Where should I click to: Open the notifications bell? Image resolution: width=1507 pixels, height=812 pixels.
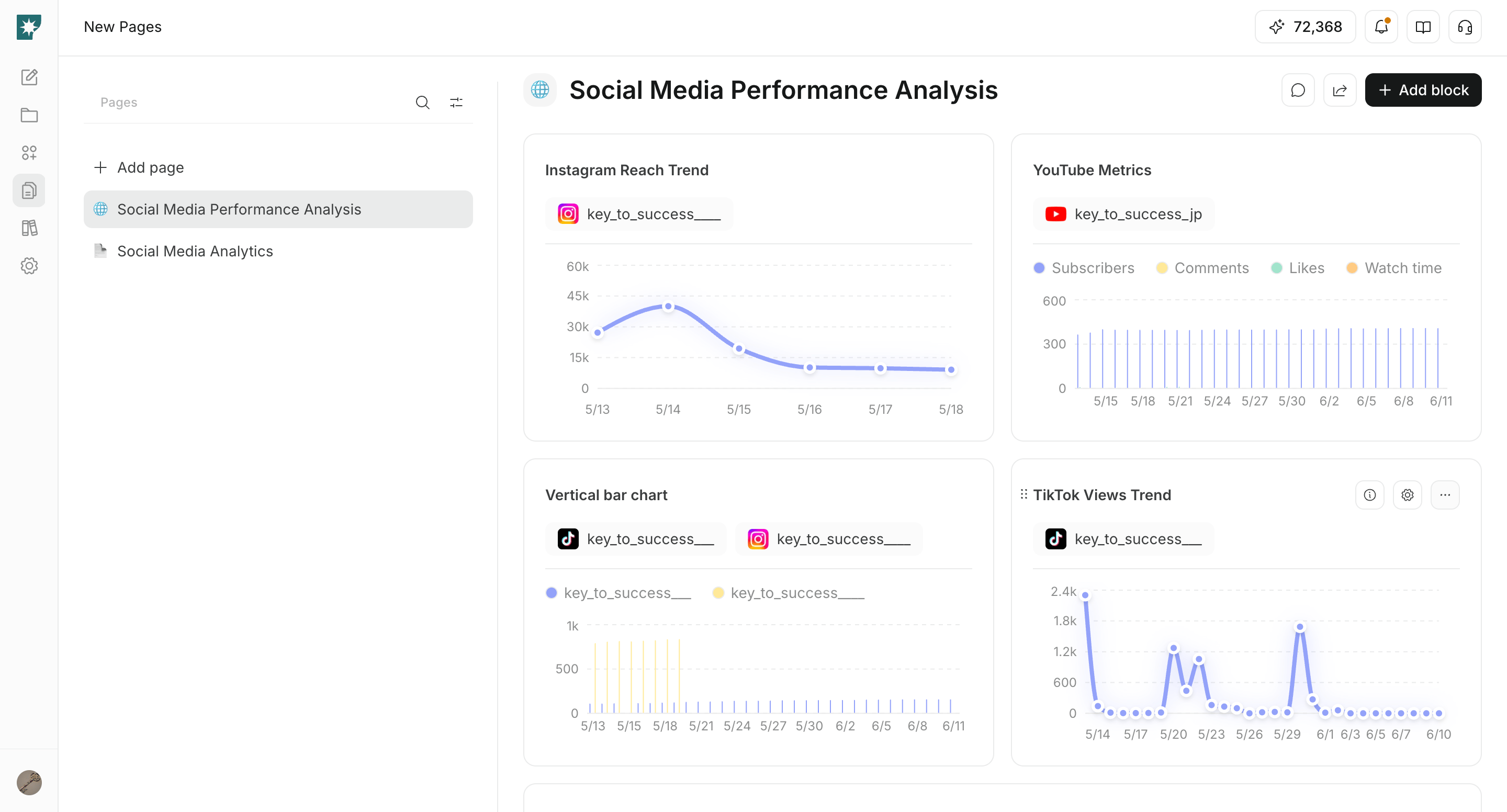[1381, 27]
